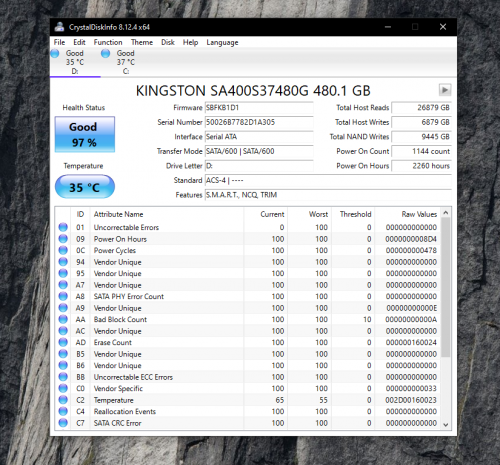Image resolution: width=500 pixels, height=465 pixels.
Task: Click status icon for Power On Hours attribute row
Action: 63,239
